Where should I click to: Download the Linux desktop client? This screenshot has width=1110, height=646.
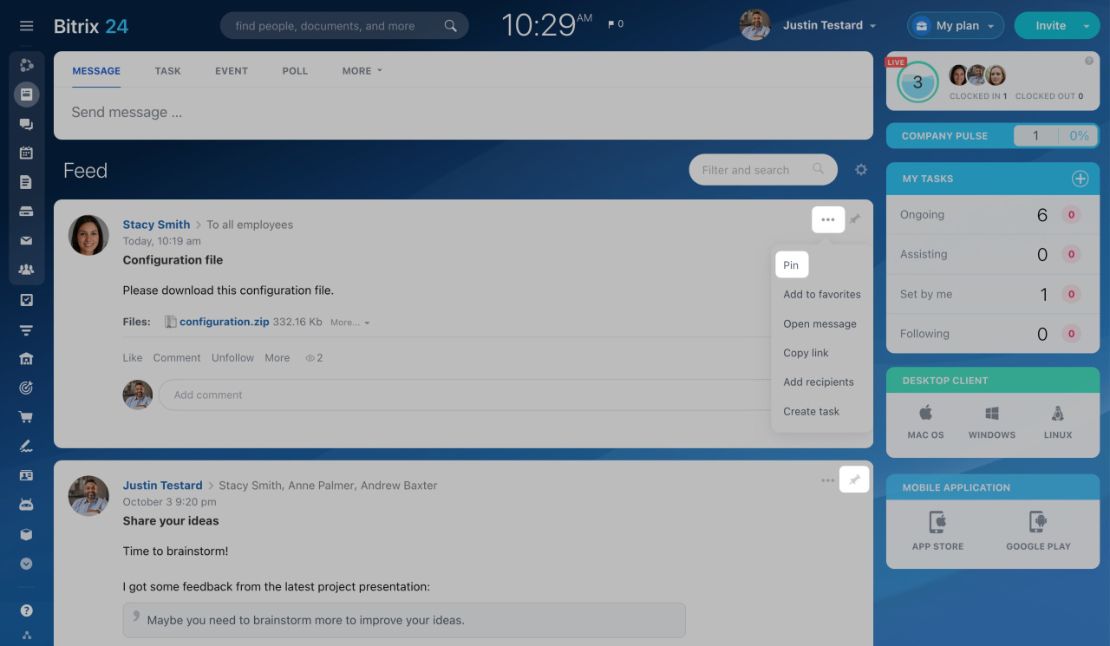pos(1058,422)
